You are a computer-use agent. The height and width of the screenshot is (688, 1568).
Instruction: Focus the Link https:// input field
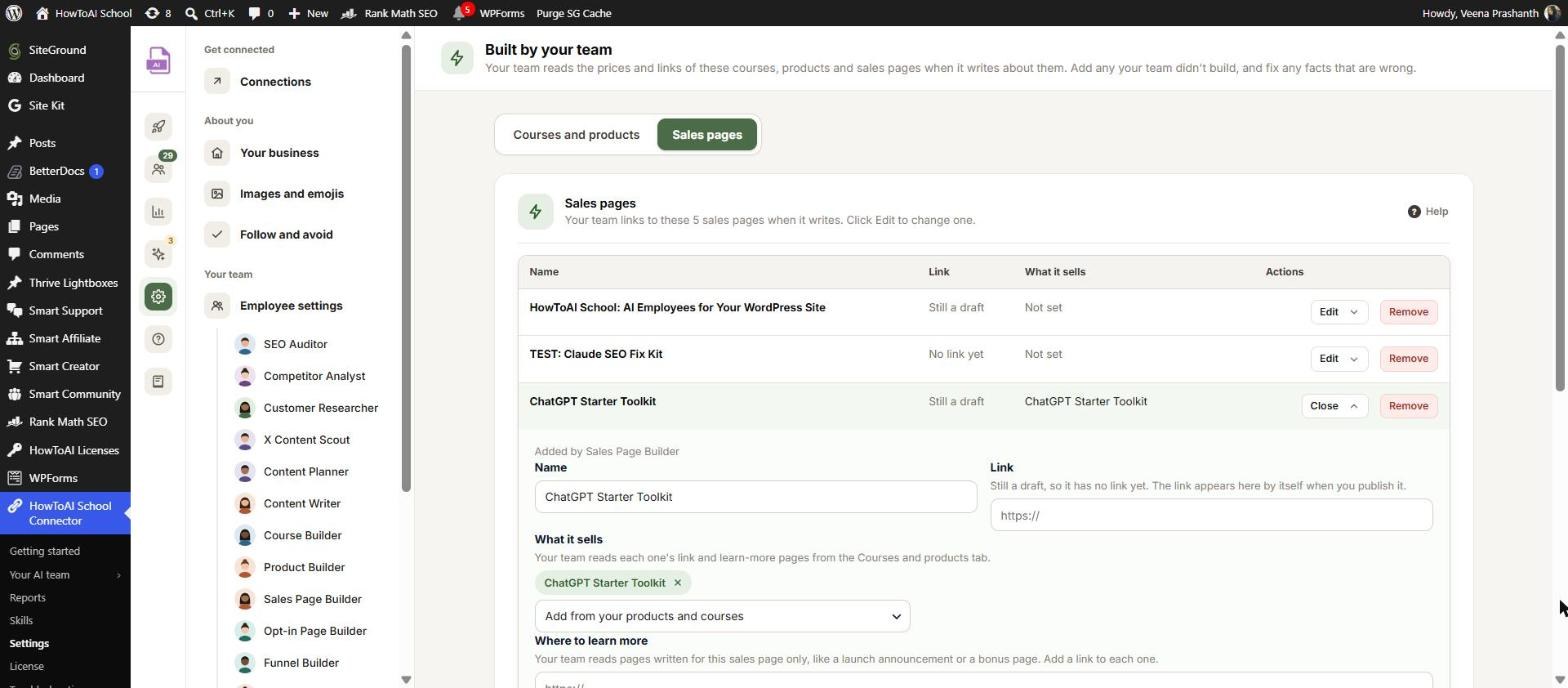[x=1211, y=516]
